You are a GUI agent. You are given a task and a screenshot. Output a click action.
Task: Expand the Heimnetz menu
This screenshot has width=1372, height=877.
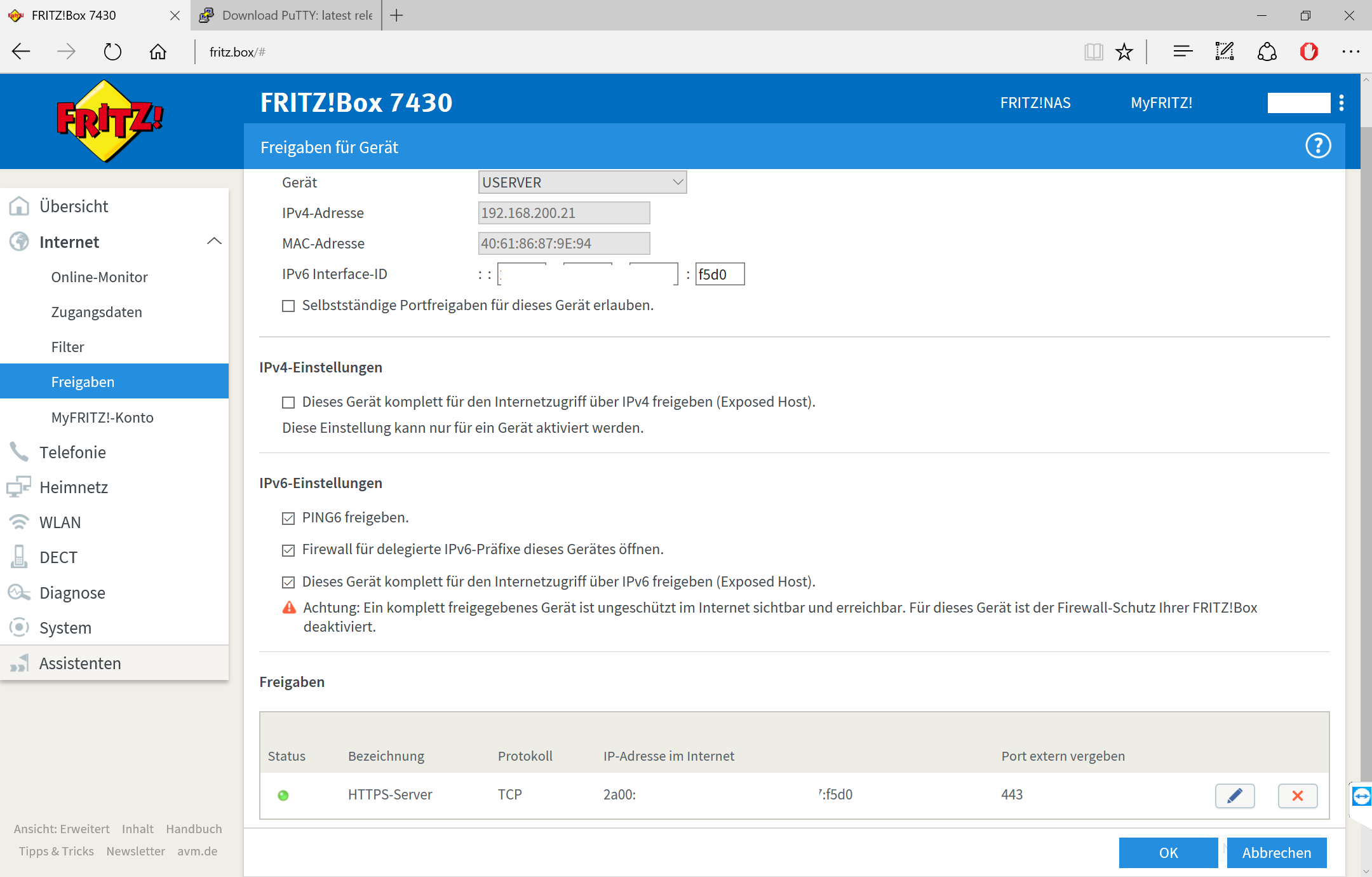pyautogui.click(x=74, y=487)
